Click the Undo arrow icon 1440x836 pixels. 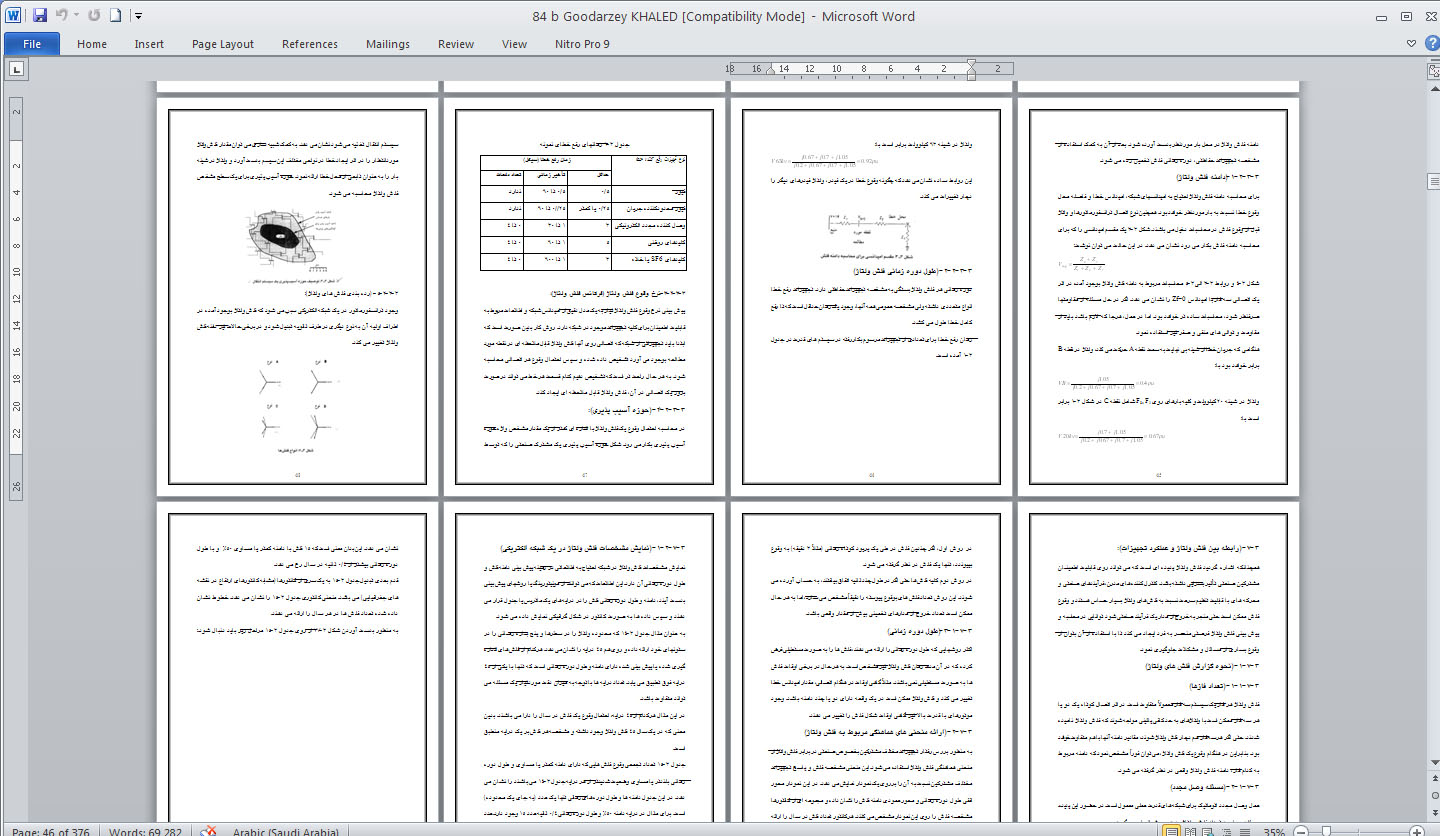point(62,16)
